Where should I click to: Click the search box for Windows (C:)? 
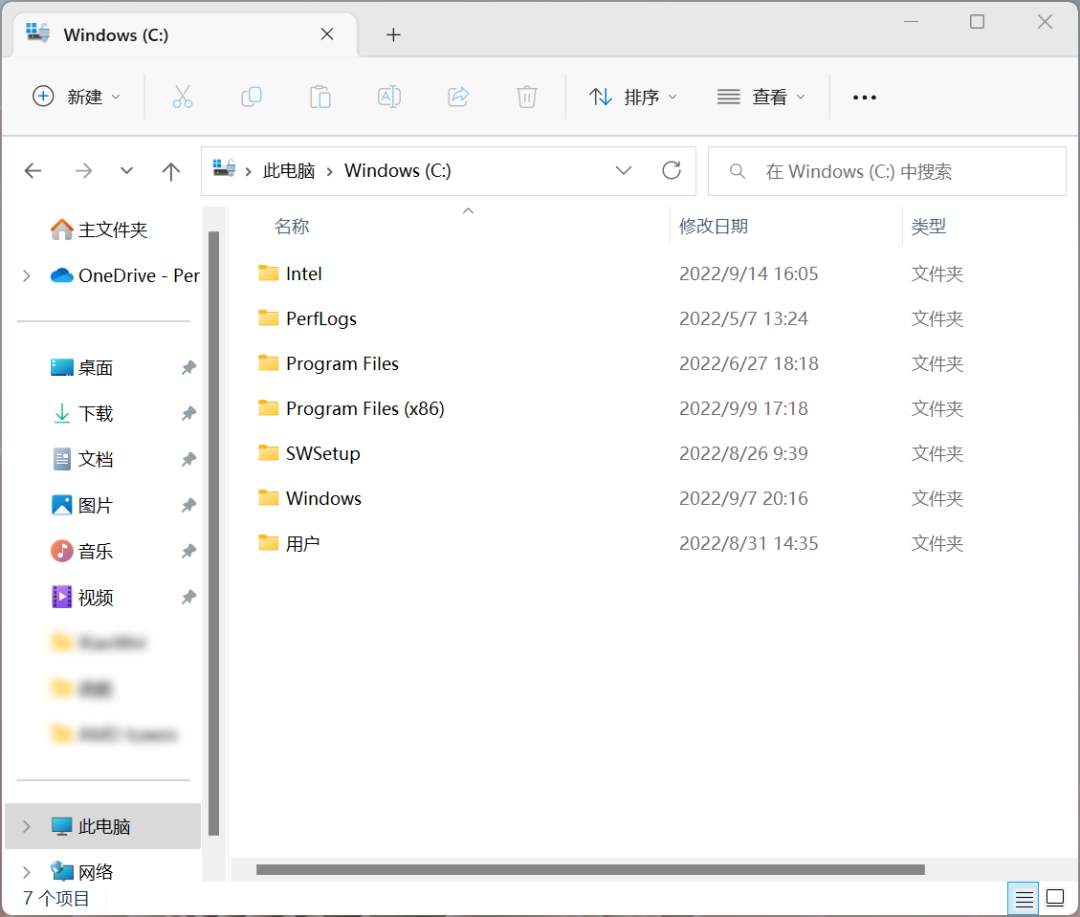click(x=900, y=171)
